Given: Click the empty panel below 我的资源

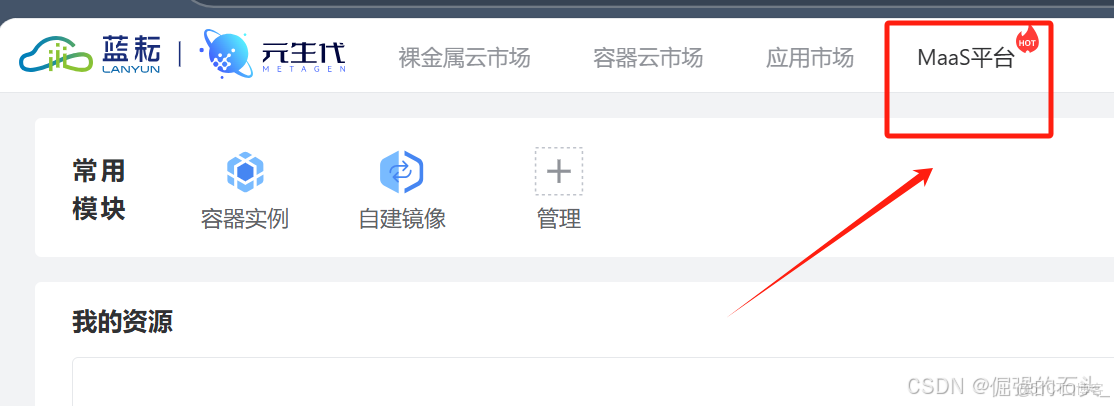Looking at the screenshot, I should tap(593, 381).
